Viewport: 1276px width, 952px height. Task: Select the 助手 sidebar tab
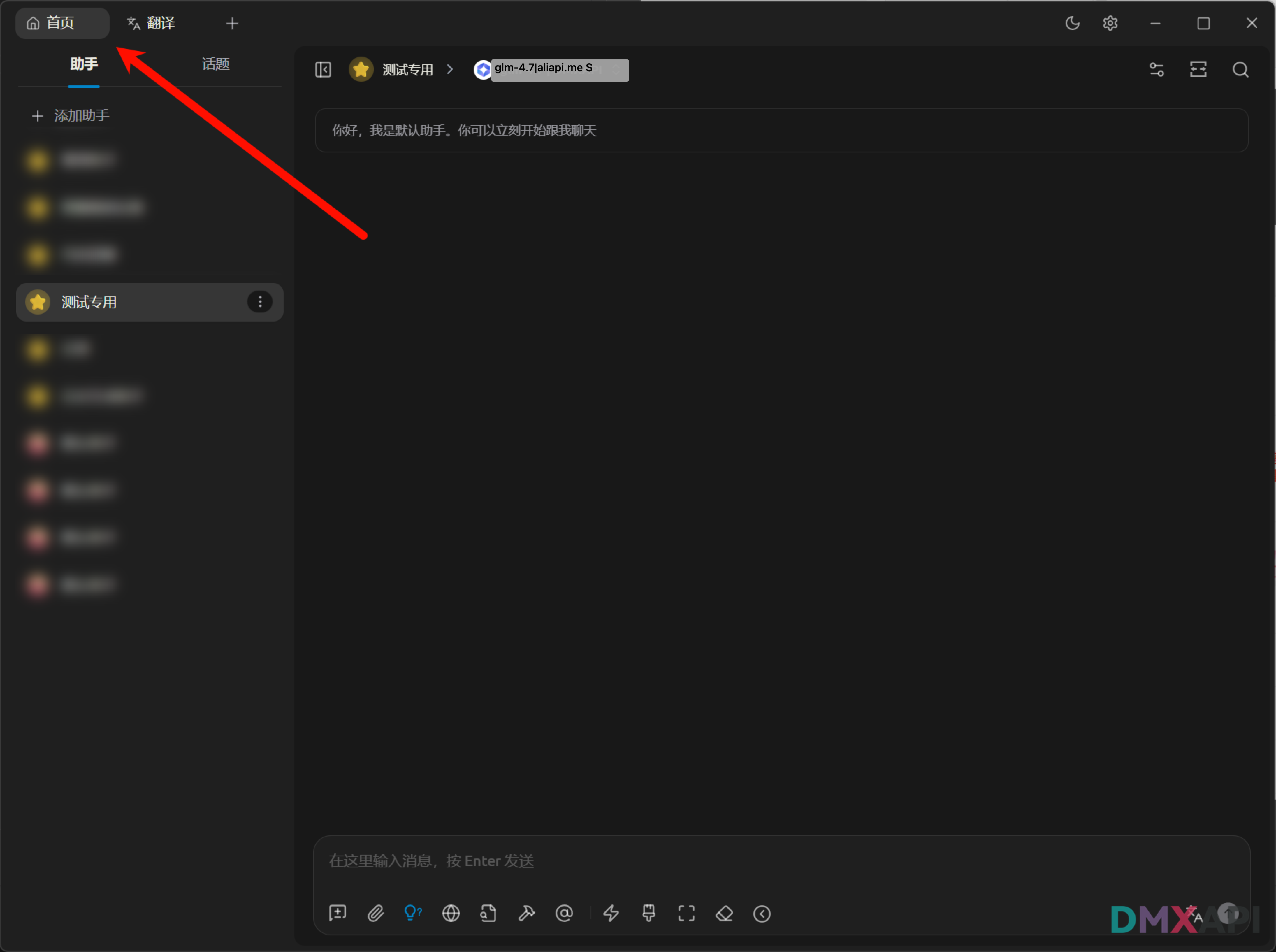84,64
